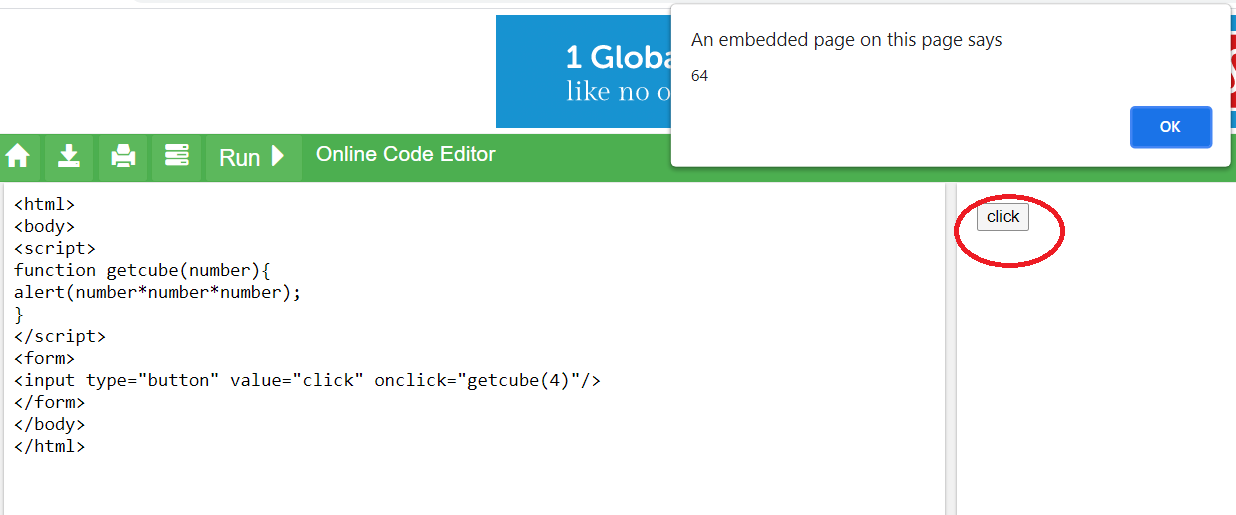The height and width of the screenshot is (515, 1236).
Task: Place cursor on the '<script>' line
Action: click(x=55, y=248)
